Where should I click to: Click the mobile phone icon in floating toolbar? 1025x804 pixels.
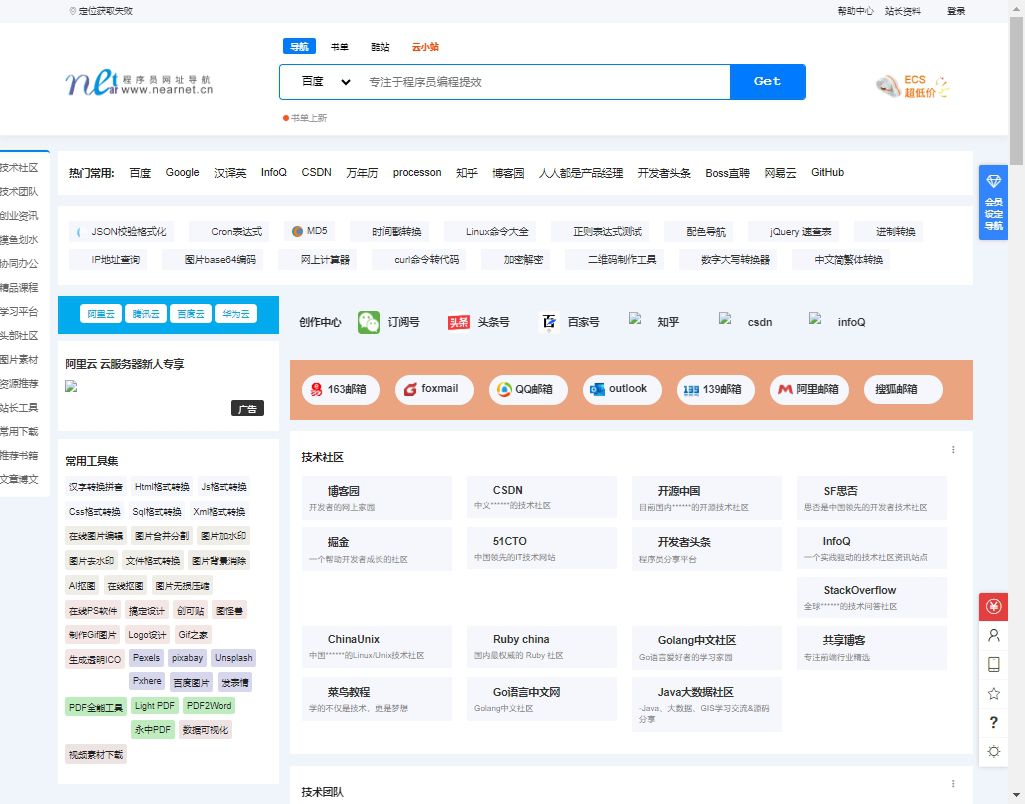[x=994, y=664]
